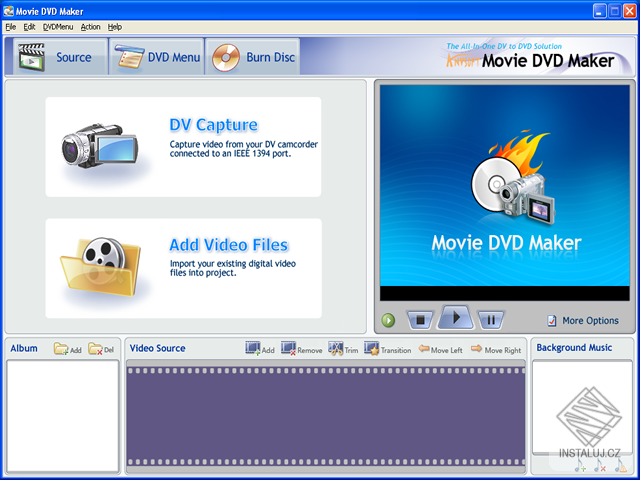Remove the selected video clip

click(302, 349)
